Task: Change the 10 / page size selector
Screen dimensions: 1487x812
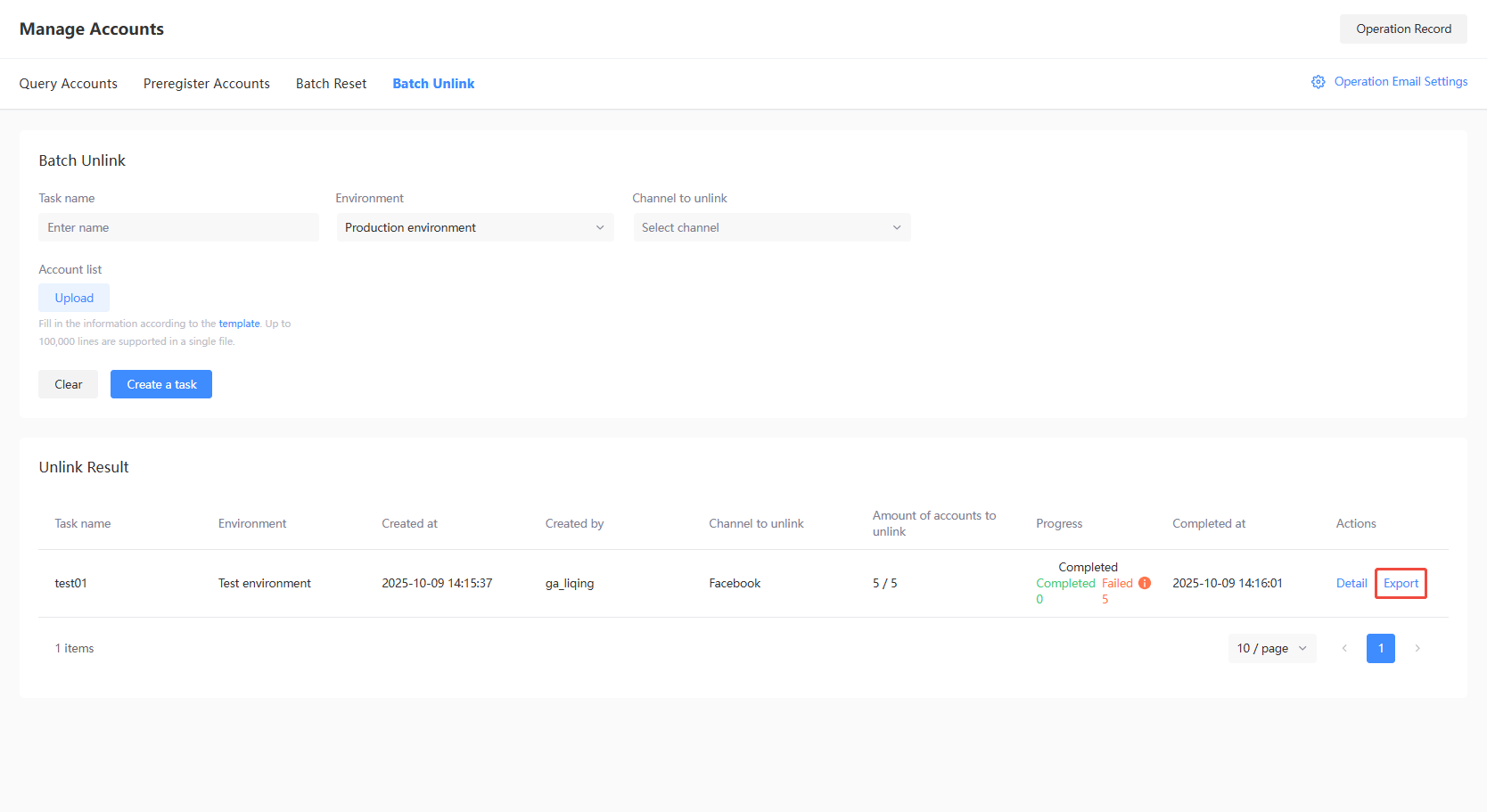Action: (x=1271, y=648)
